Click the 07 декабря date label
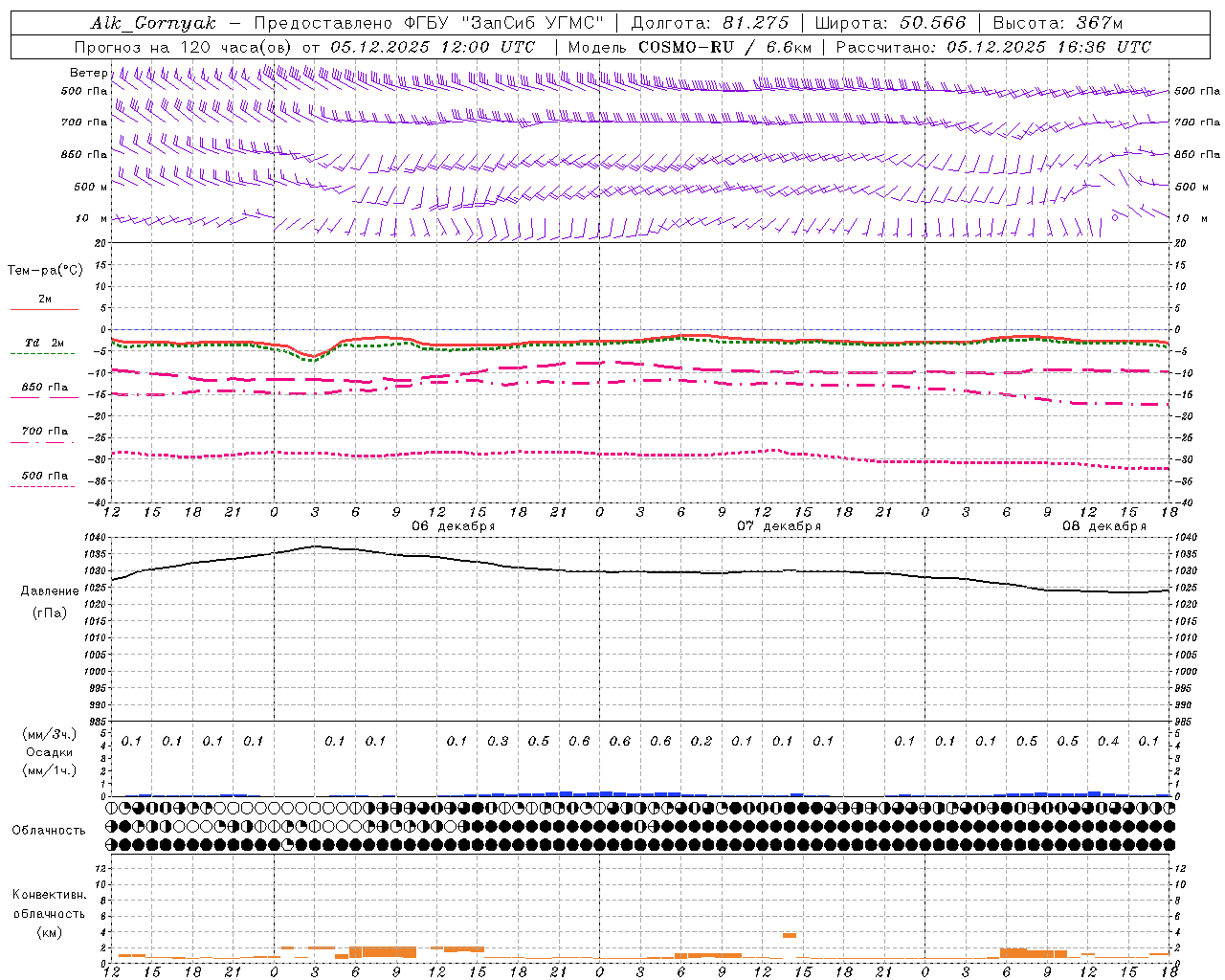The width and height of the screenshot is (1225, 980). tap(779, 526)
